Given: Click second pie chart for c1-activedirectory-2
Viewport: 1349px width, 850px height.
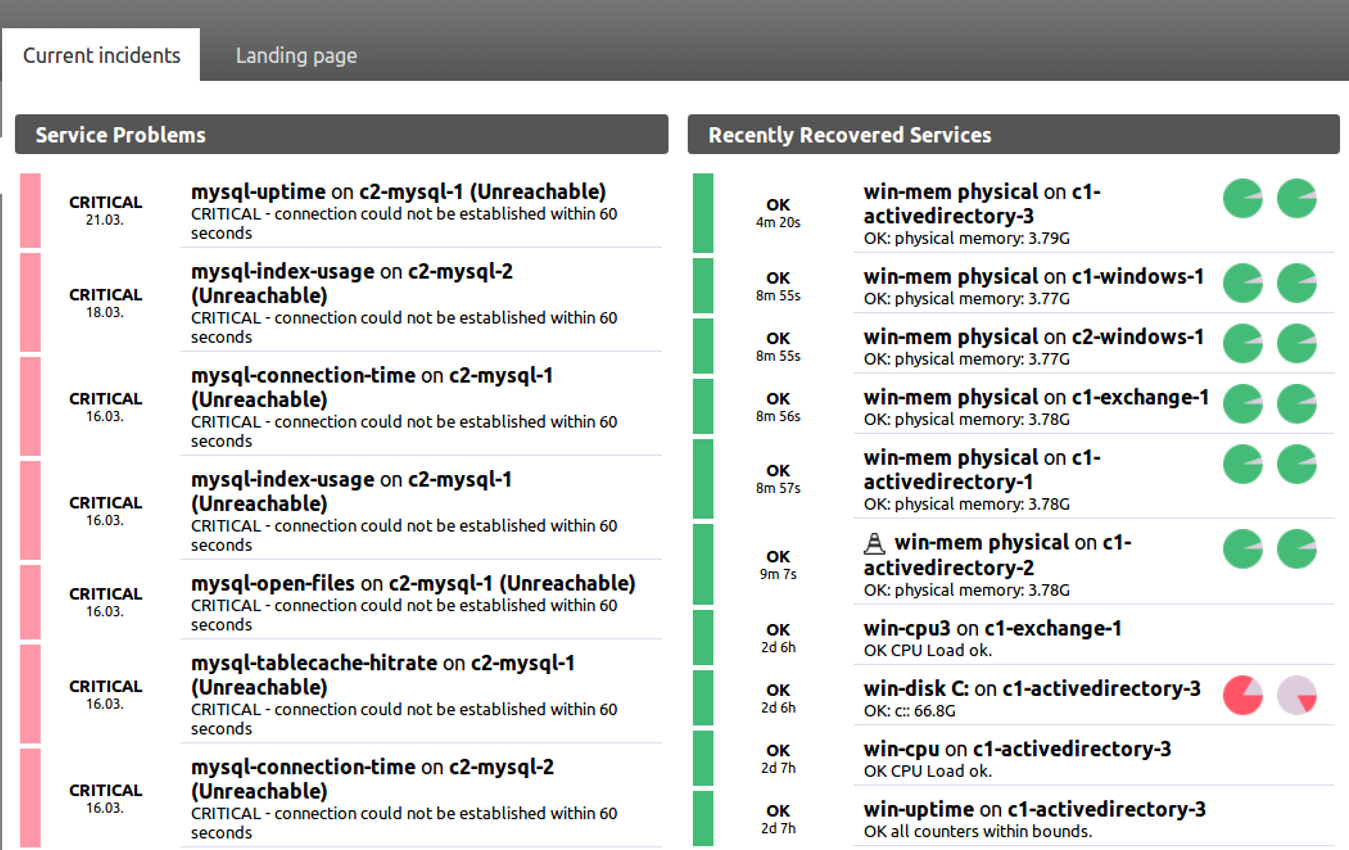Looking at the screenshot, I should 1297,550.
